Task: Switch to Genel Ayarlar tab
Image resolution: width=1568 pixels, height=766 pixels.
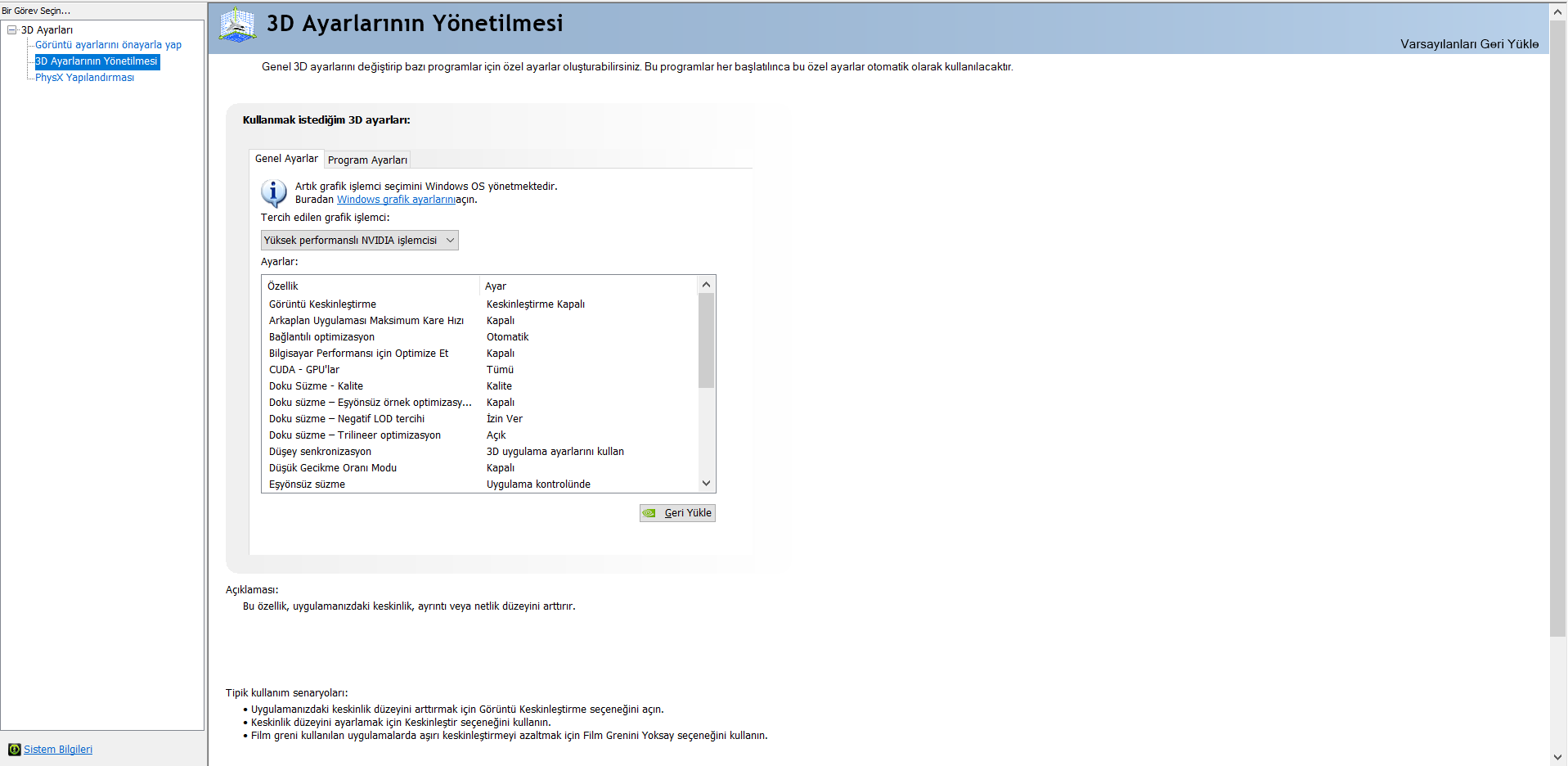Action: pos(286,159)
